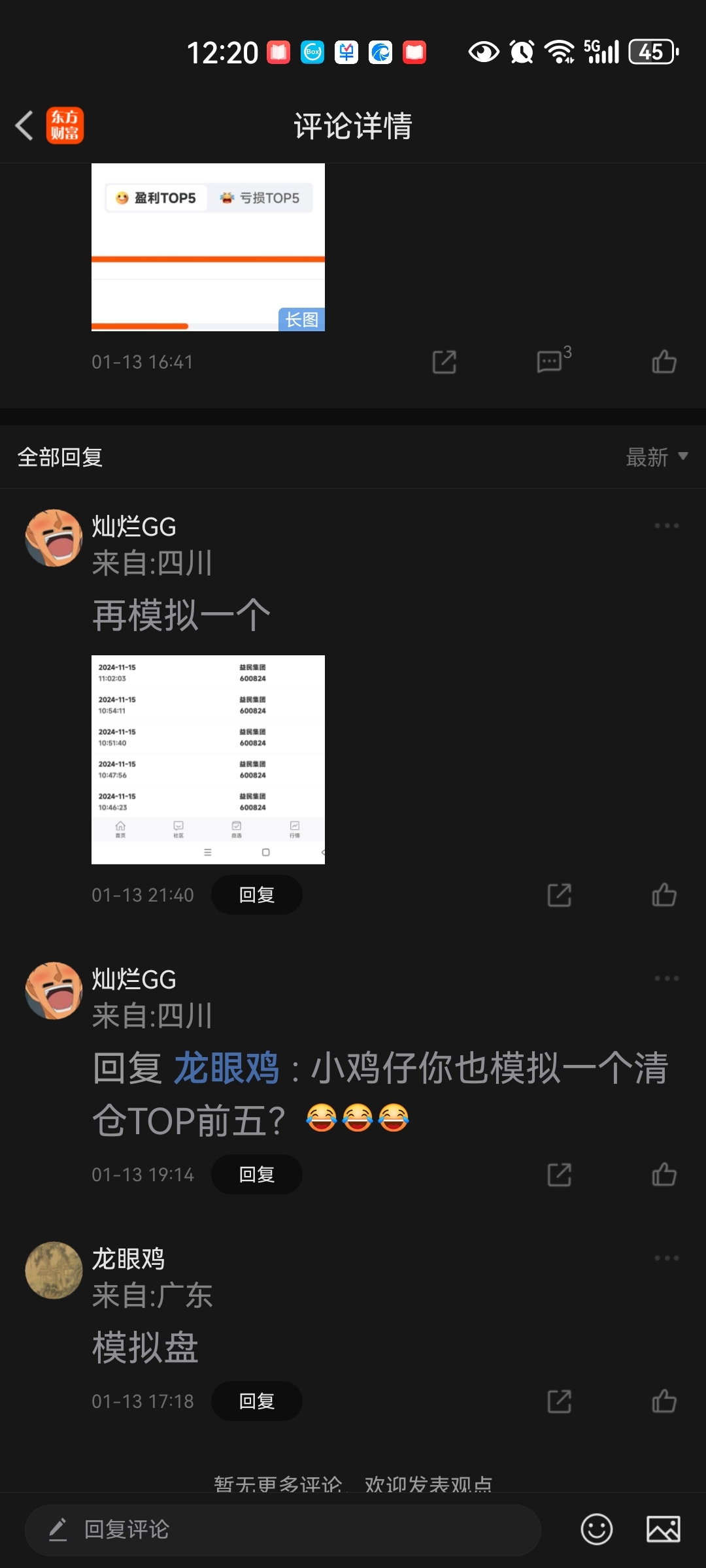Open more options for the 再模拟一个 reply
Viewport: 706px width, 1568px height.
(x=667, y=526)
